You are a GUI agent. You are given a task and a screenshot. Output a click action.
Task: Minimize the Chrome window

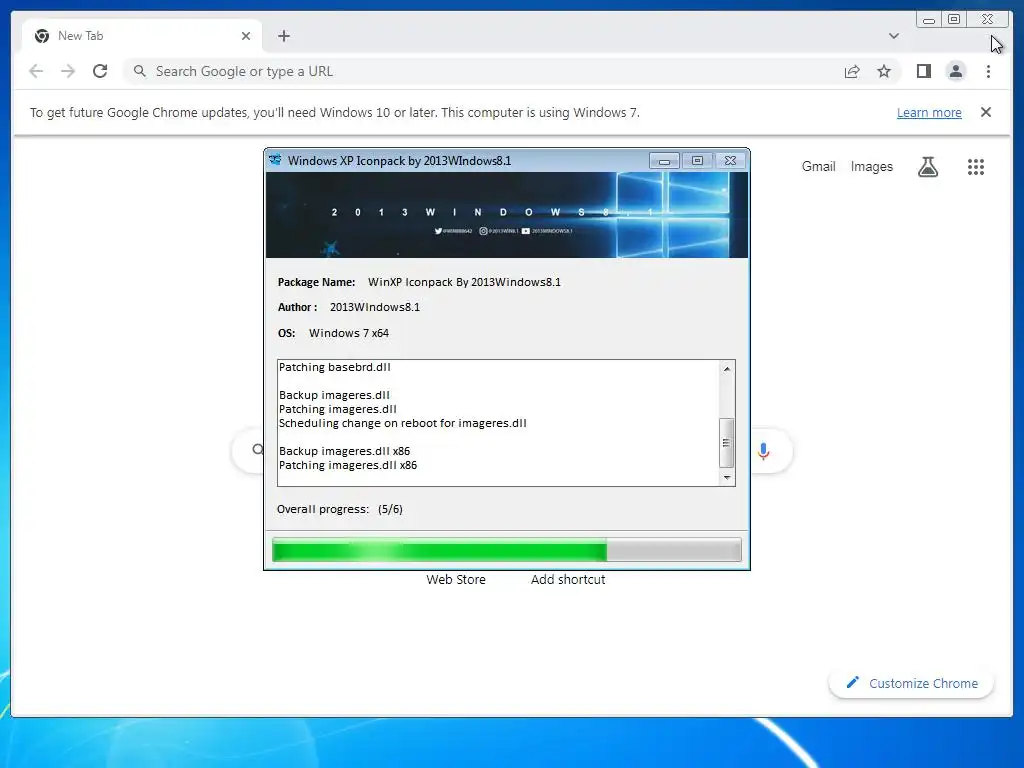click(929, 20)
